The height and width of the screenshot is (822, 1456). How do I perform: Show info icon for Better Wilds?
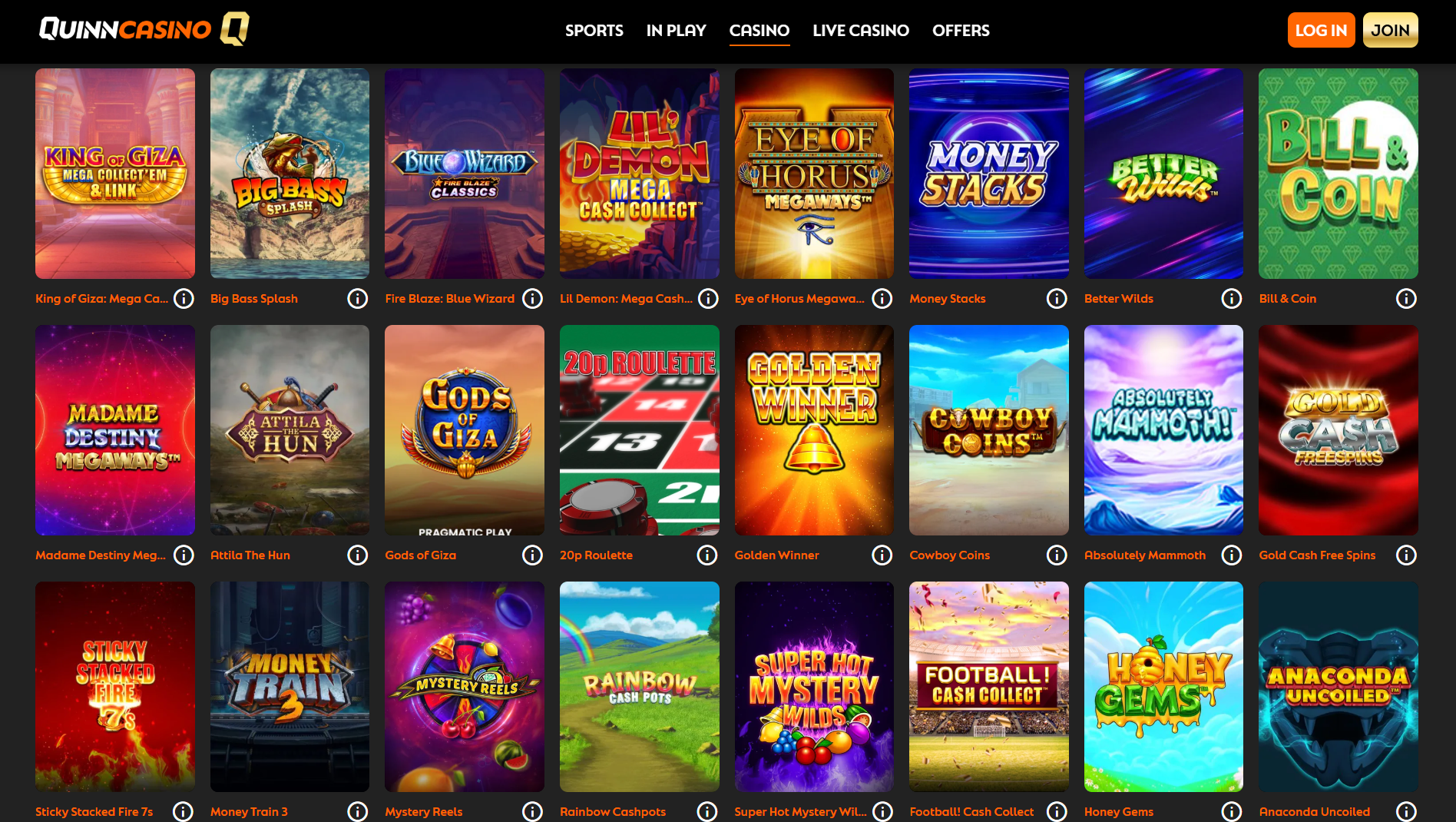[x=1232, y=298]
